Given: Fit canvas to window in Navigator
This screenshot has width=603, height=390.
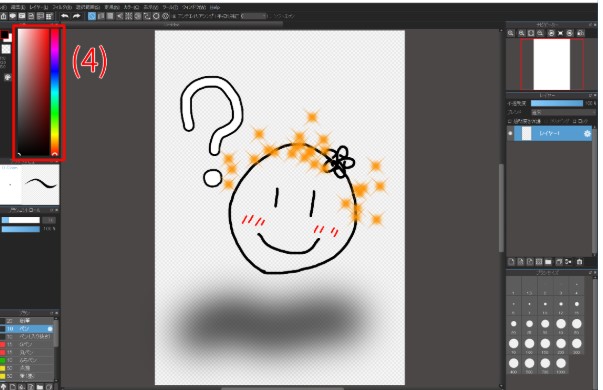Looking at the screenshot, I should [531, 33].
